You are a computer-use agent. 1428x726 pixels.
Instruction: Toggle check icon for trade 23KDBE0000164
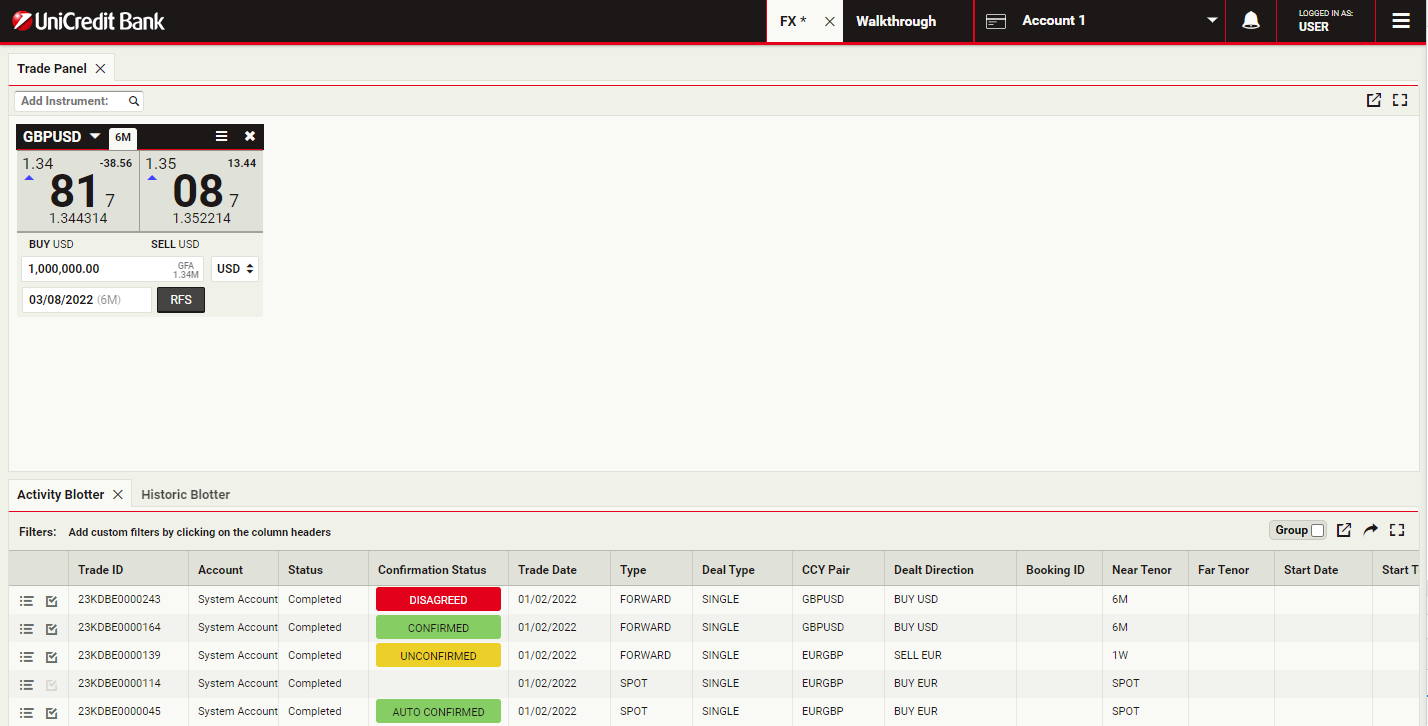tap(52, 628)
